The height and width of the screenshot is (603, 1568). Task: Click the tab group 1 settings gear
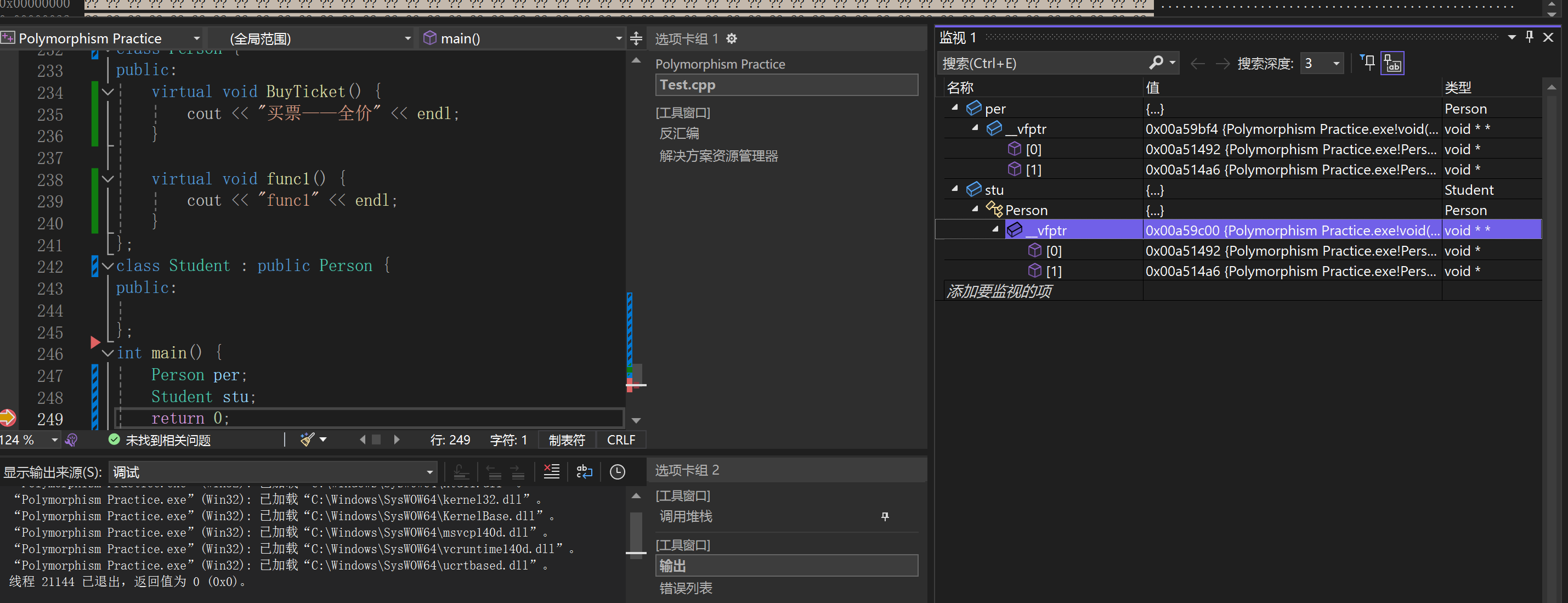[732, 39]
